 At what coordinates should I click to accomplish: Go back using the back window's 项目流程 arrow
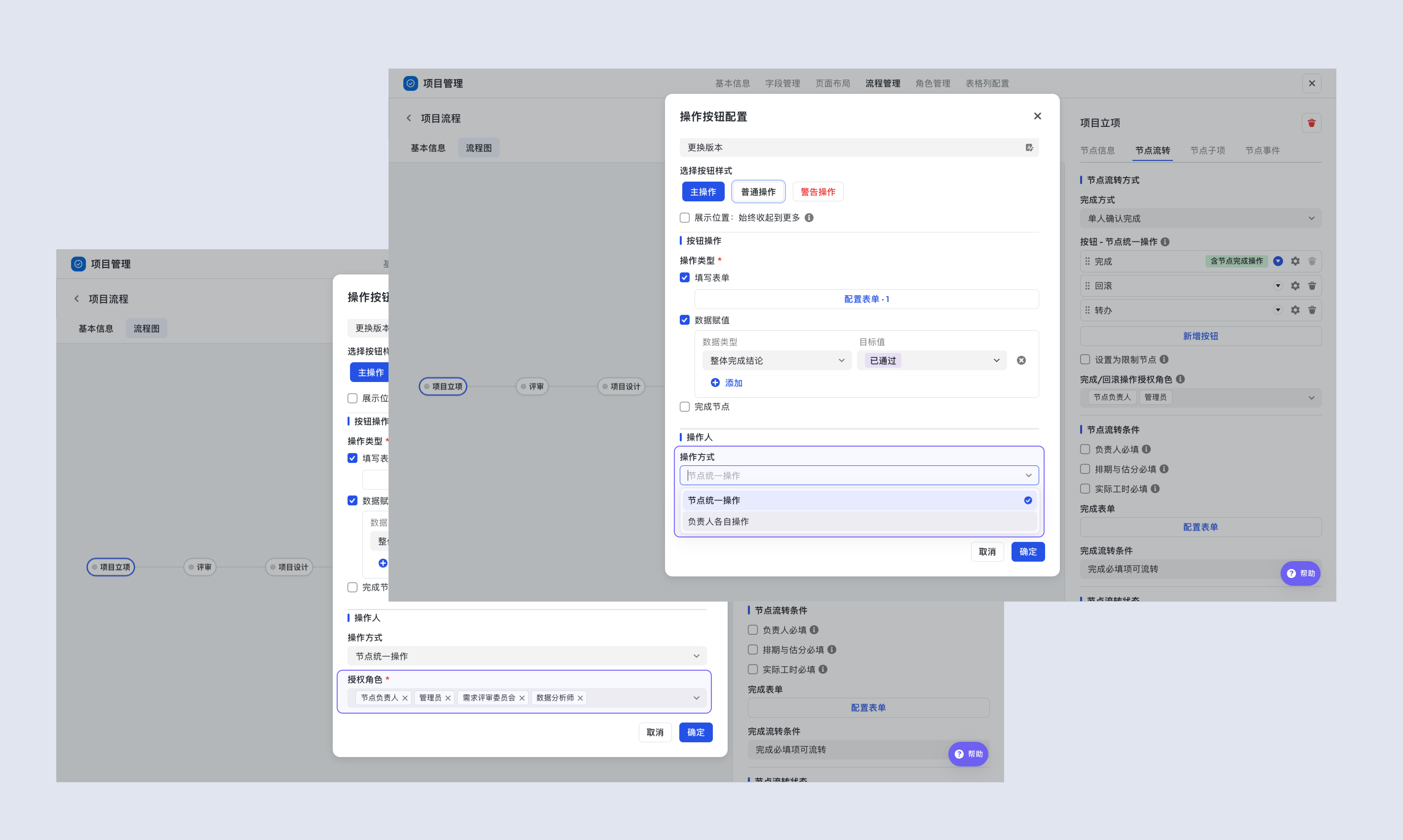click(x=77, y=299)
